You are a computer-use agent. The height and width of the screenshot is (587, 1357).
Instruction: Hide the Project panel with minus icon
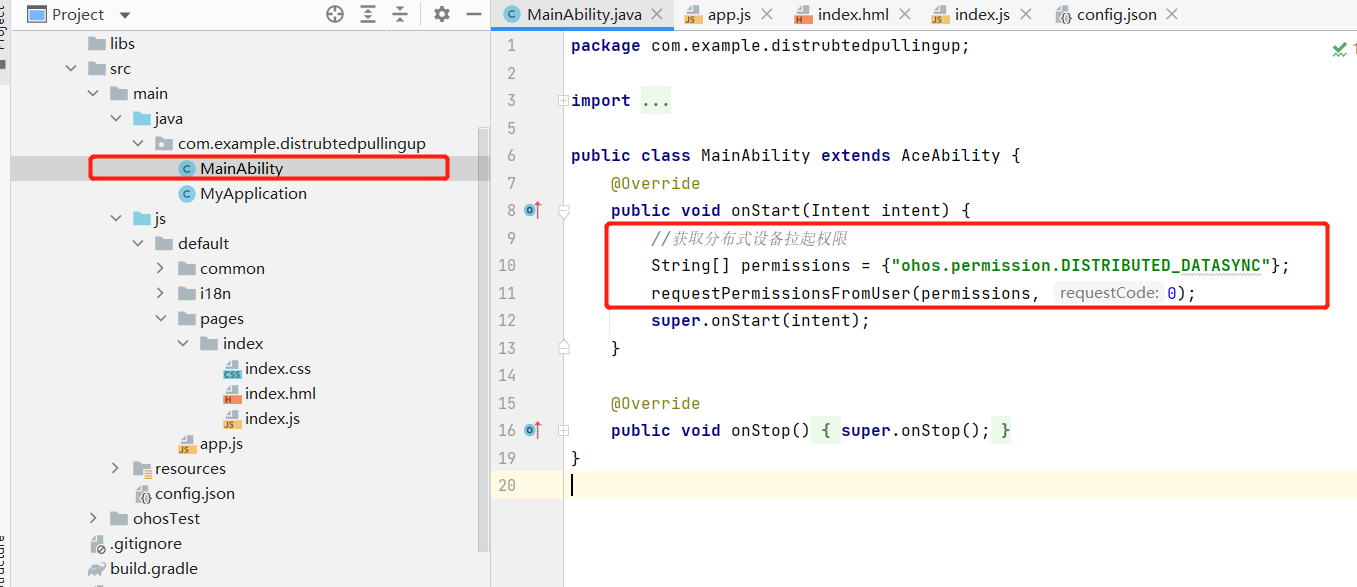(x=474, y=14)
